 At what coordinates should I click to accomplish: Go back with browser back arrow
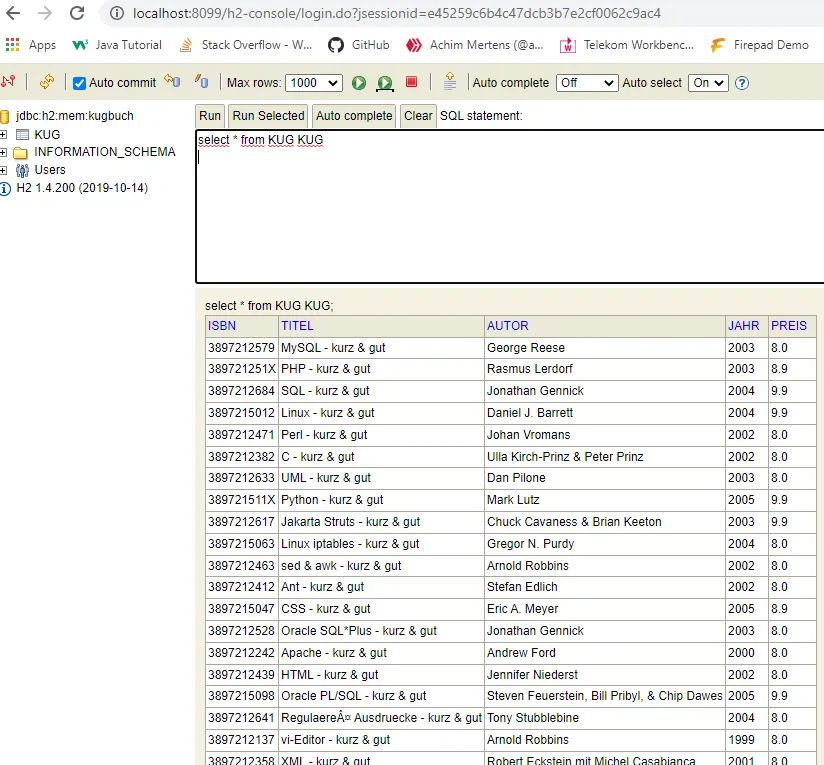[13, 13]
